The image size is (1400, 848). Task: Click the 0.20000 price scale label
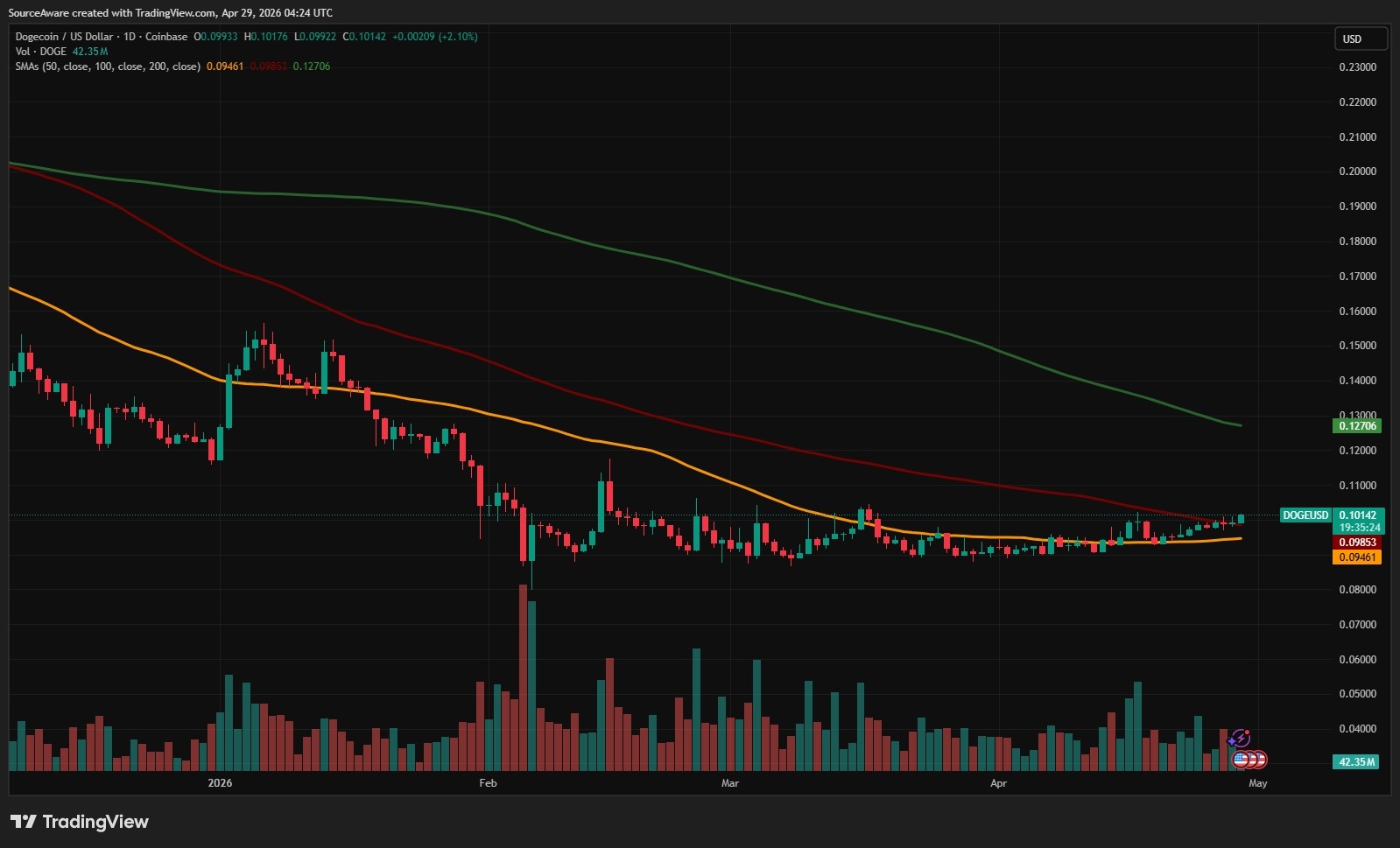[x=1358, y=172]
